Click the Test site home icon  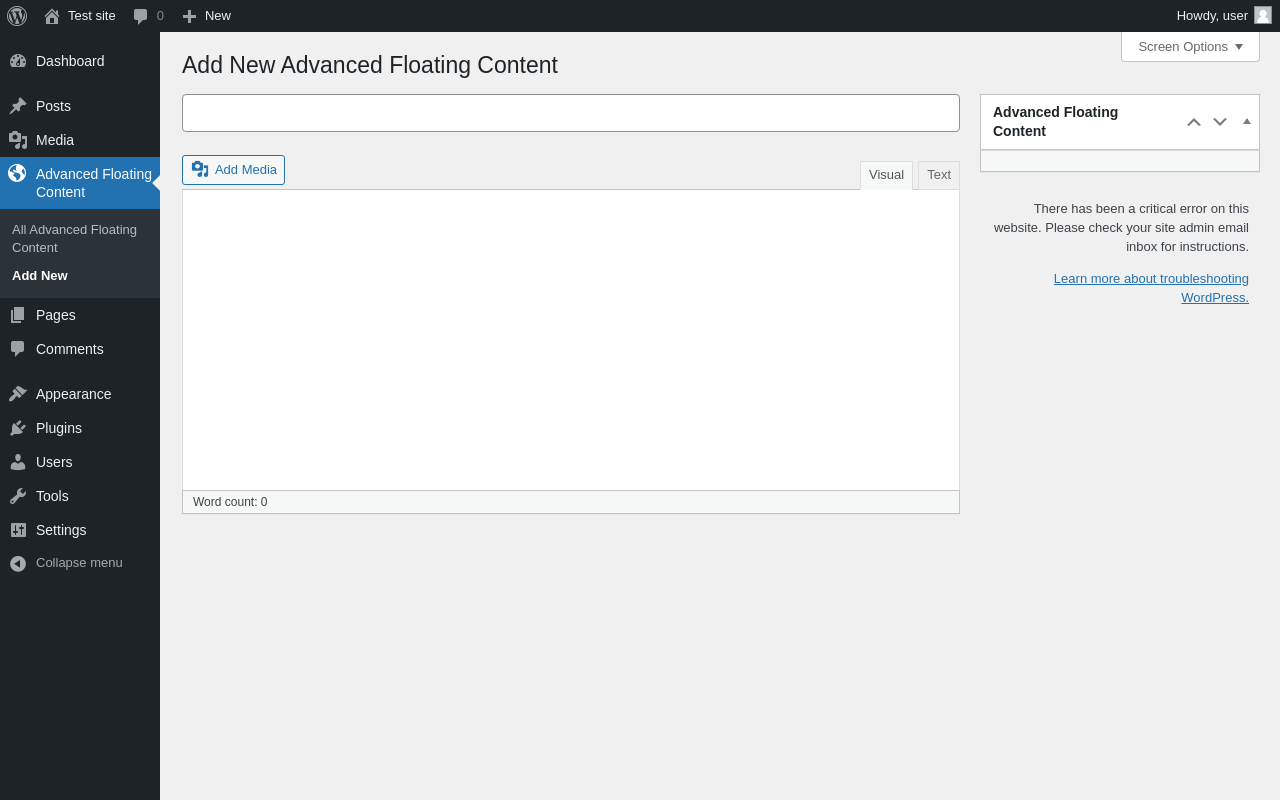pyautogui.click(x=52, y=16)
